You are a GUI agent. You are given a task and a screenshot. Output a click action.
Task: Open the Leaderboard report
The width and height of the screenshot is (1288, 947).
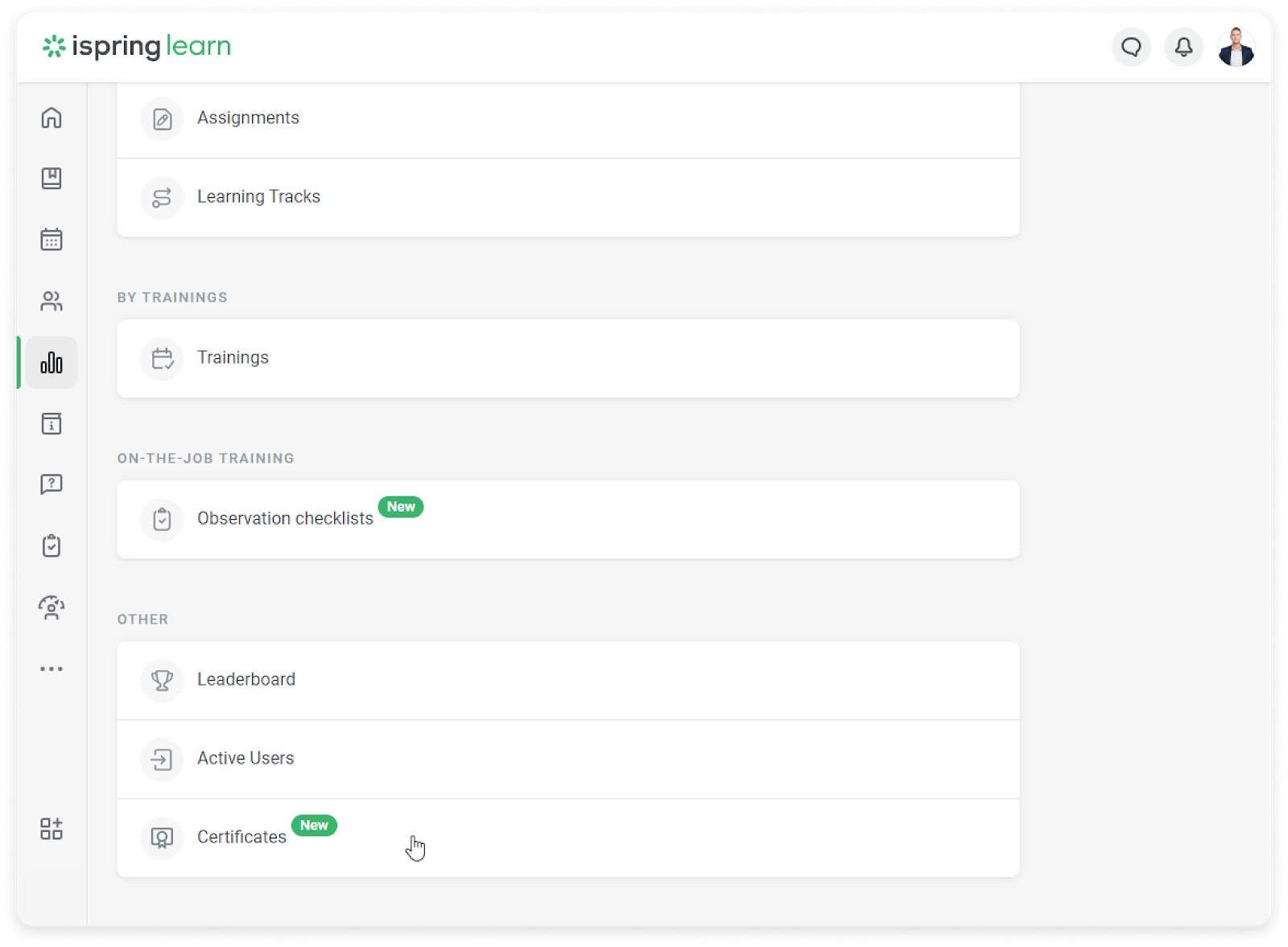click(x=246, y=680)
